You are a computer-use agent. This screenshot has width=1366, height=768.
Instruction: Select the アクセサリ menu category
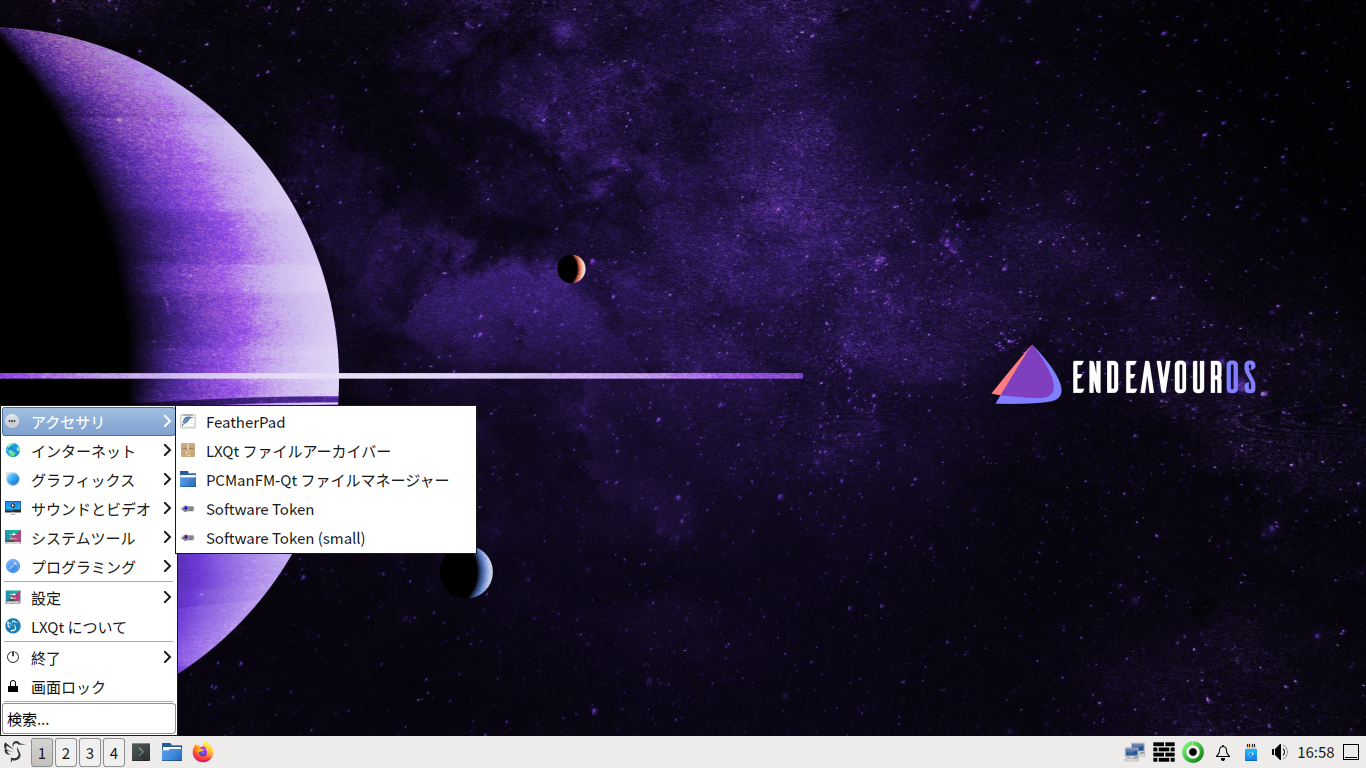point(89,422)
